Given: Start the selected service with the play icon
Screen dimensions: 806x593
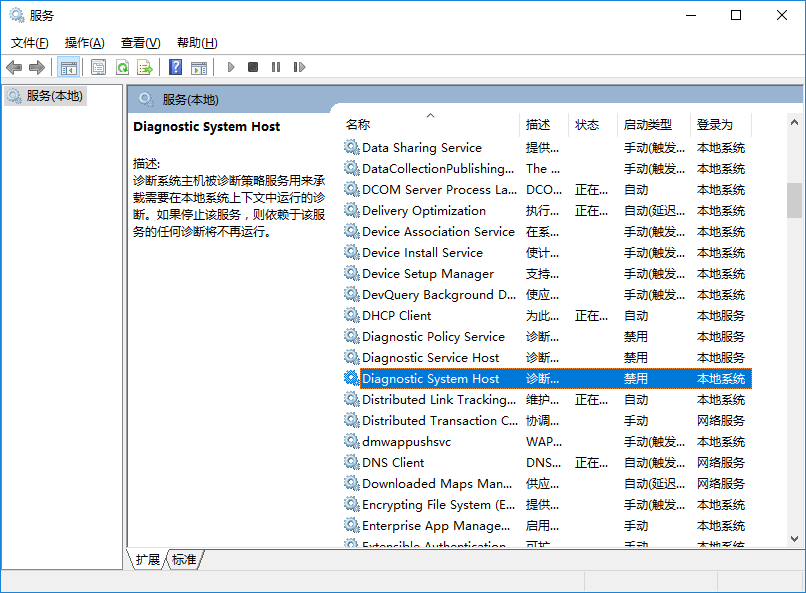Looking at the screenshot, I should (230, 67).
